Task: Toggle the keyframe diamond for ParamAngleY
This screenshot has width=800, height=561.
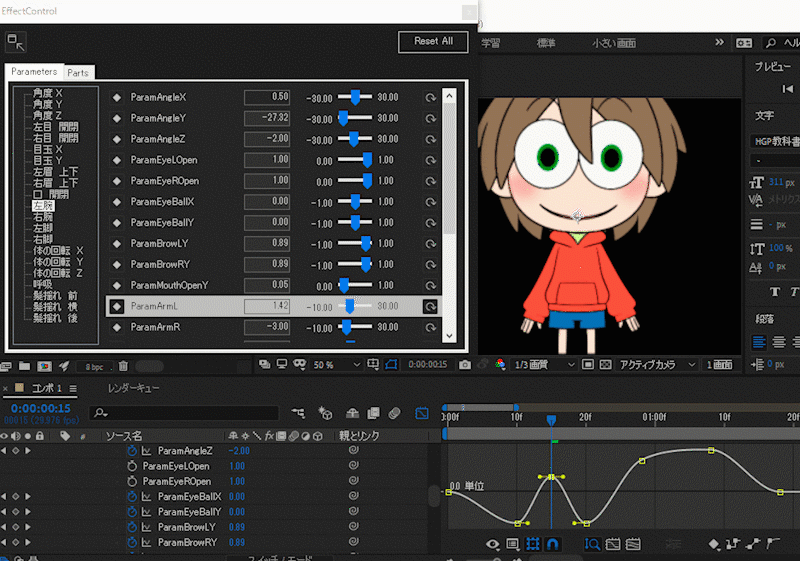Action: tap(117, 118)
